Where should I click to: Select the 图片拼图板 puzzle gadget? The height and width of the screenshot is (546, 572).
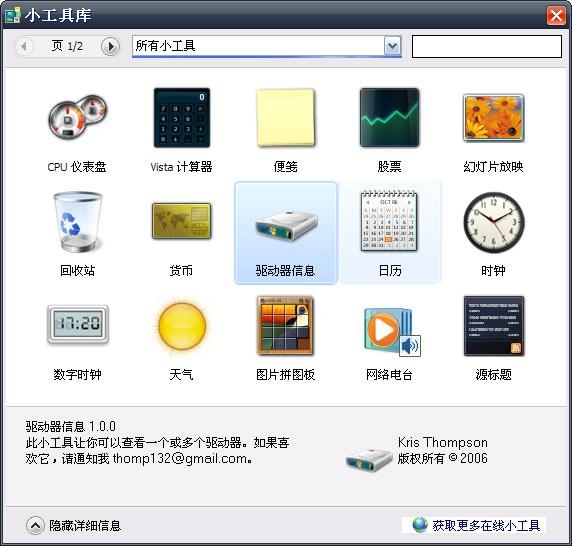click(x=285, y=325)
